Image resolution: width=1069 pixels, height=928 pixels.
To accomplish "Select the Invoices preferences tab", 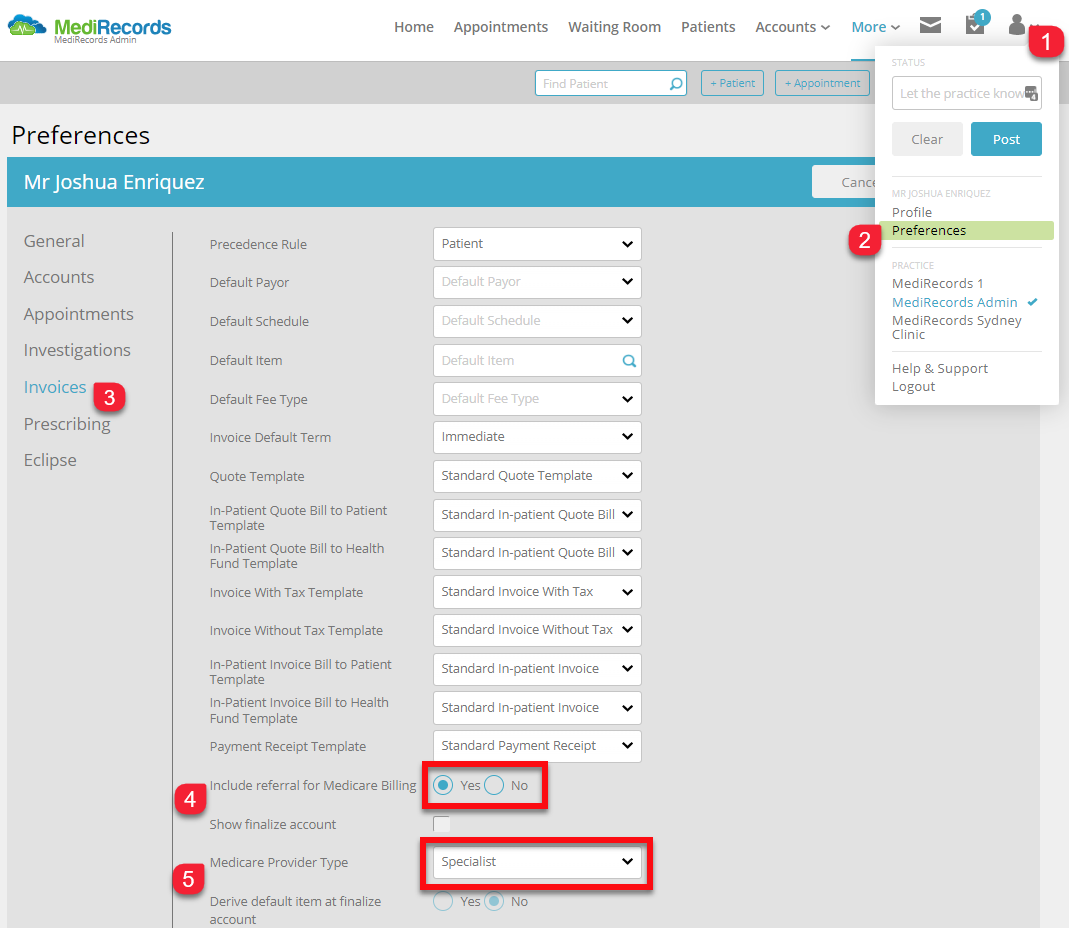I will pos(55,387).
